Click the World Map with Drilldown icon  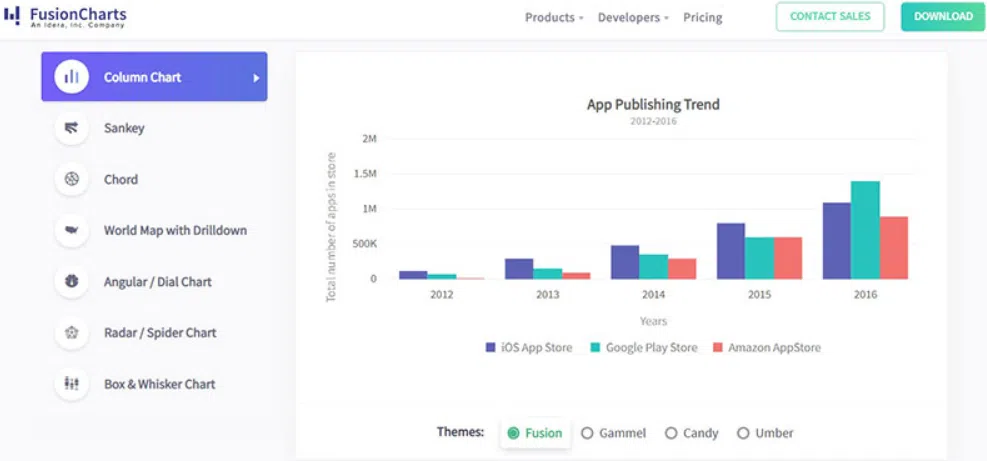pos(72,230)
